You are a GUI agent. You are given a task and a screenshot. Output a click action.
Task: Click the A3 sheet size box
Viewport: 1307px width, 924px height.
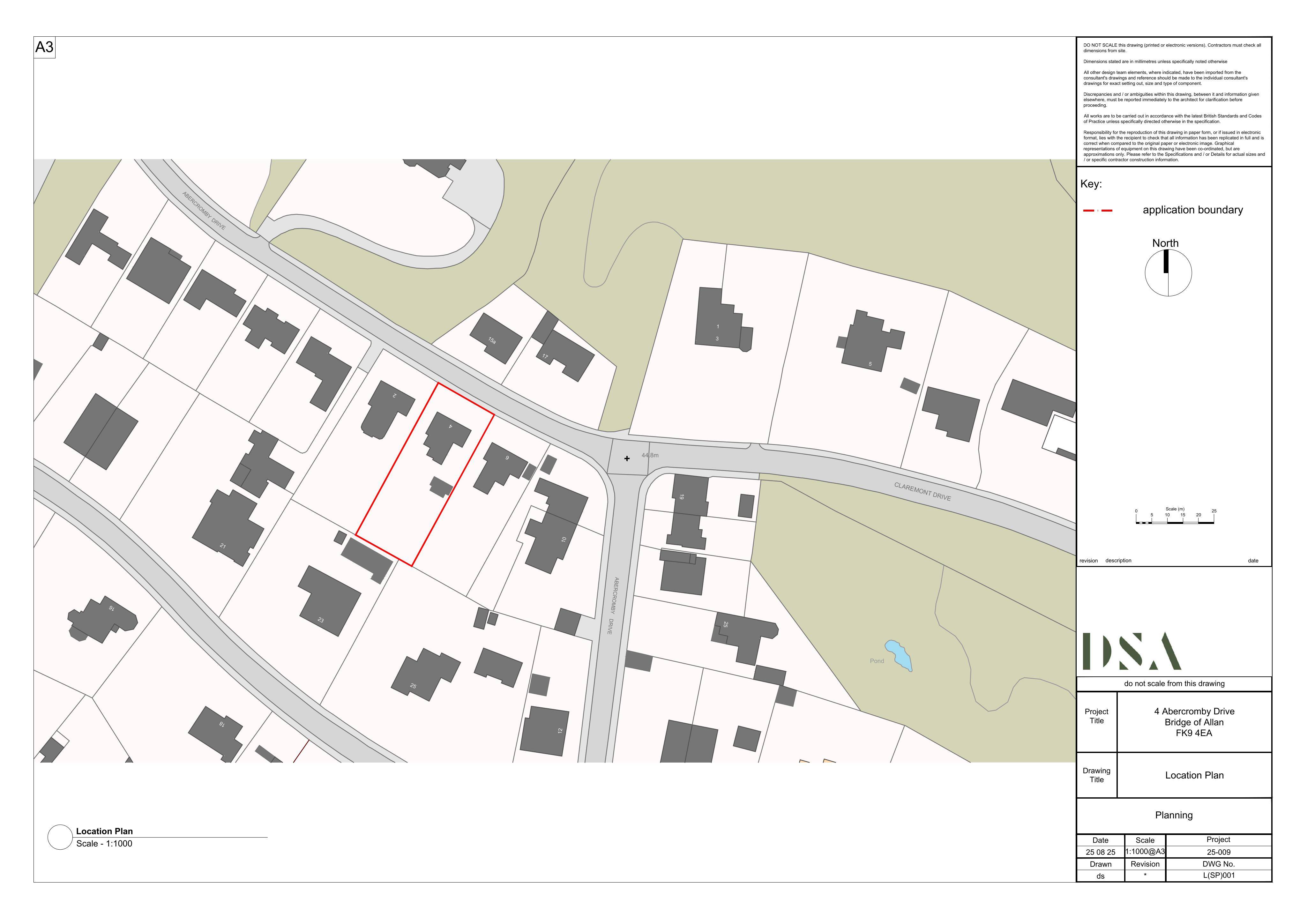click(x=44, y=47)
